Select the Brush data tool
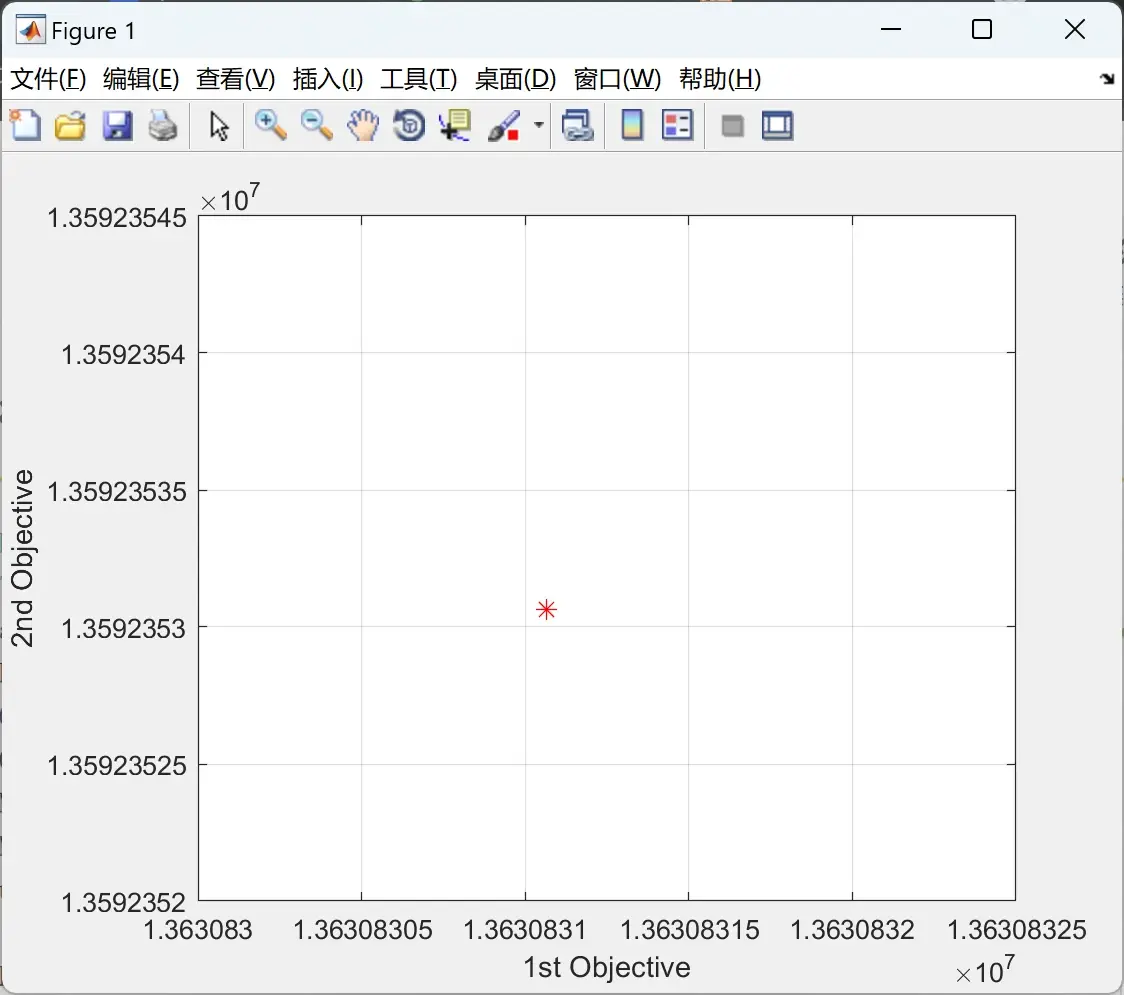 (x=504, y=125)
